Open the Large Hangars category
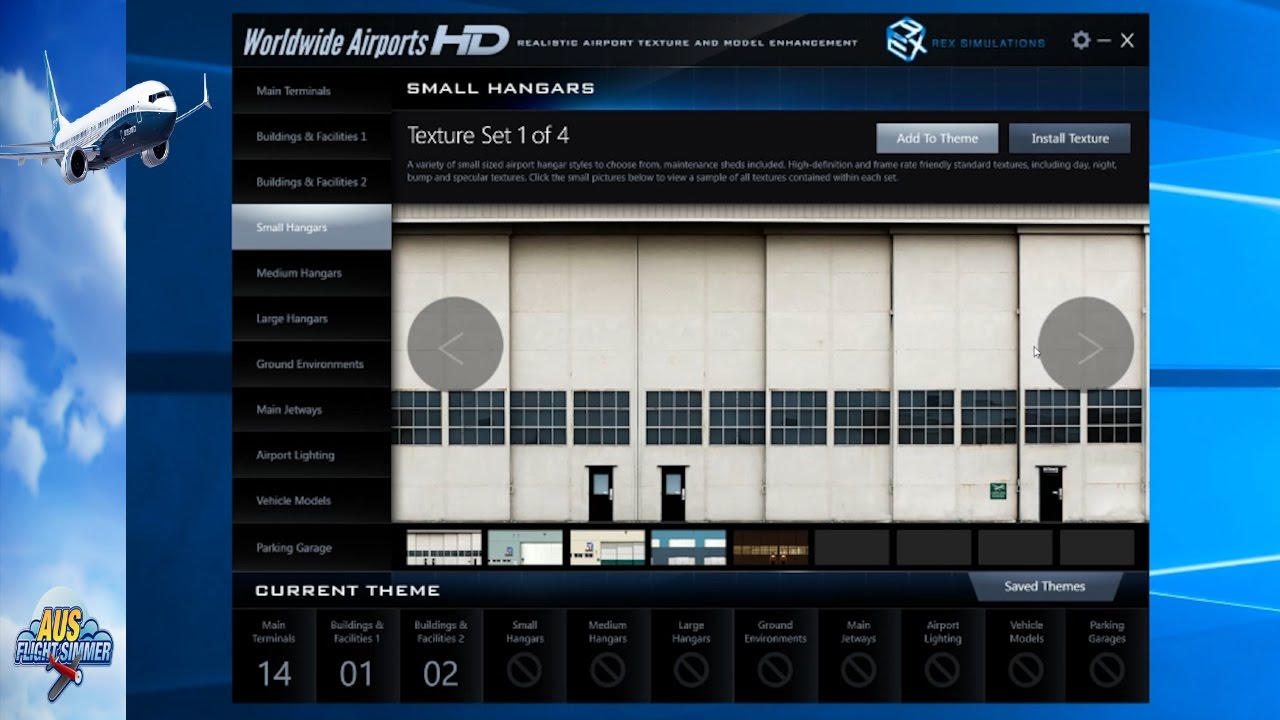 (x=312, y=318)
